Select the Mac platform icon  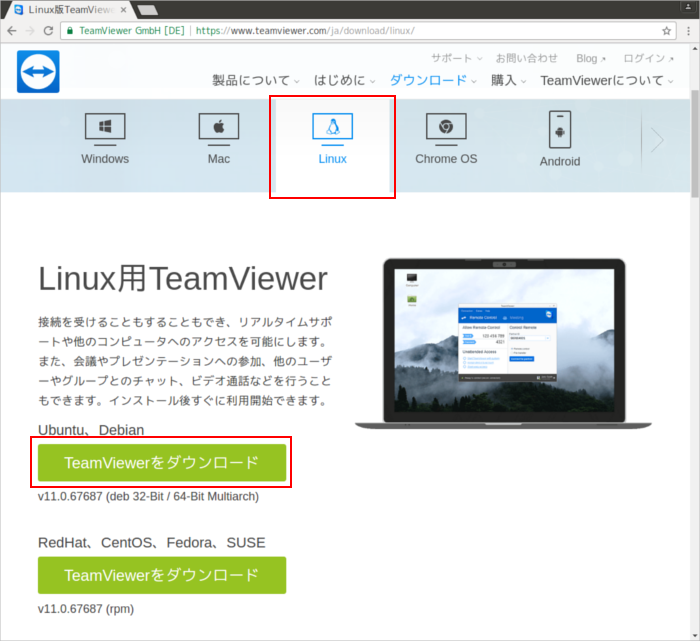coord(219,129)
